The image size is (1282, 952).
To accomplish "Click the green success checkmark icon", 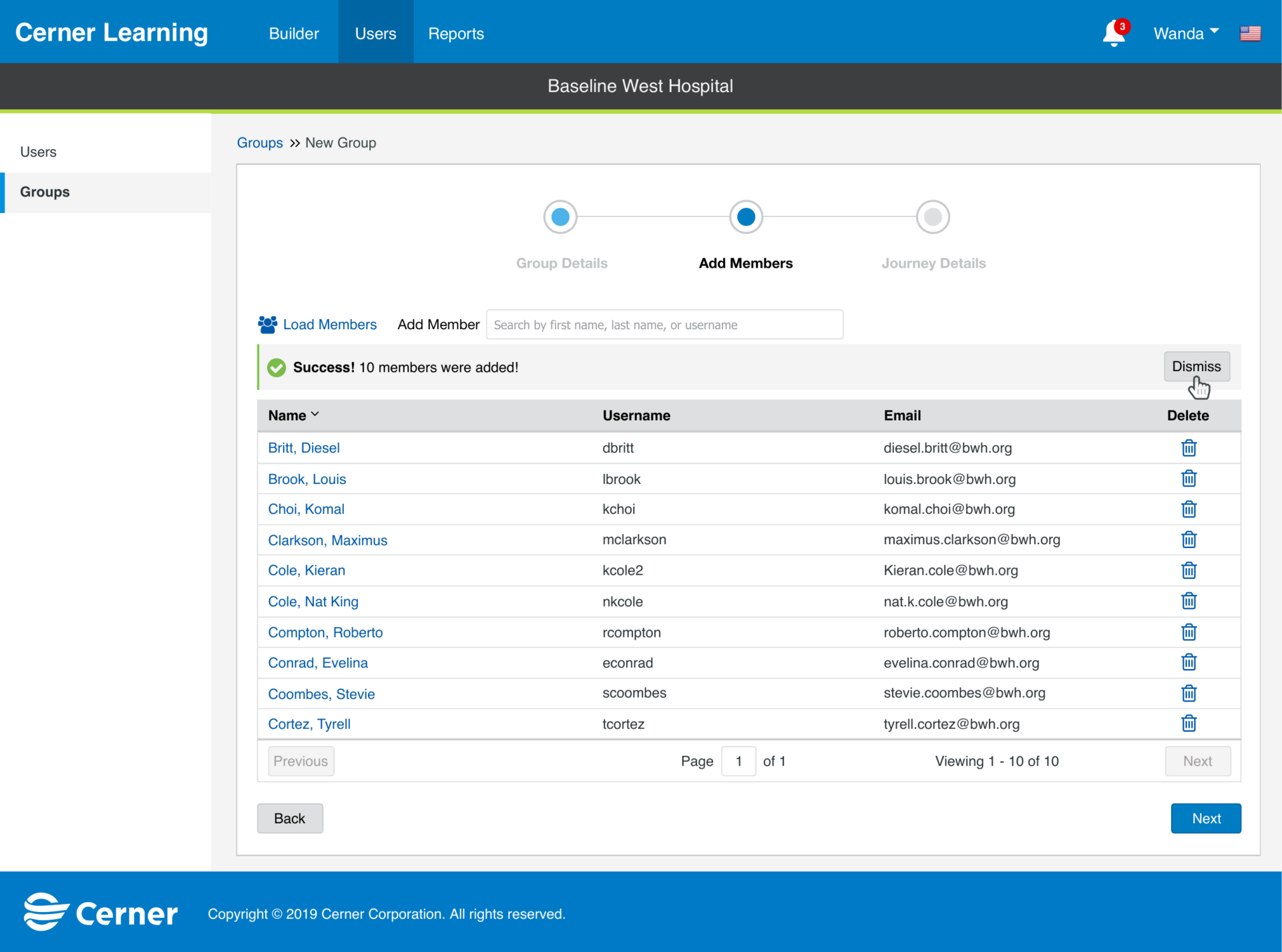I will point(276,368).
